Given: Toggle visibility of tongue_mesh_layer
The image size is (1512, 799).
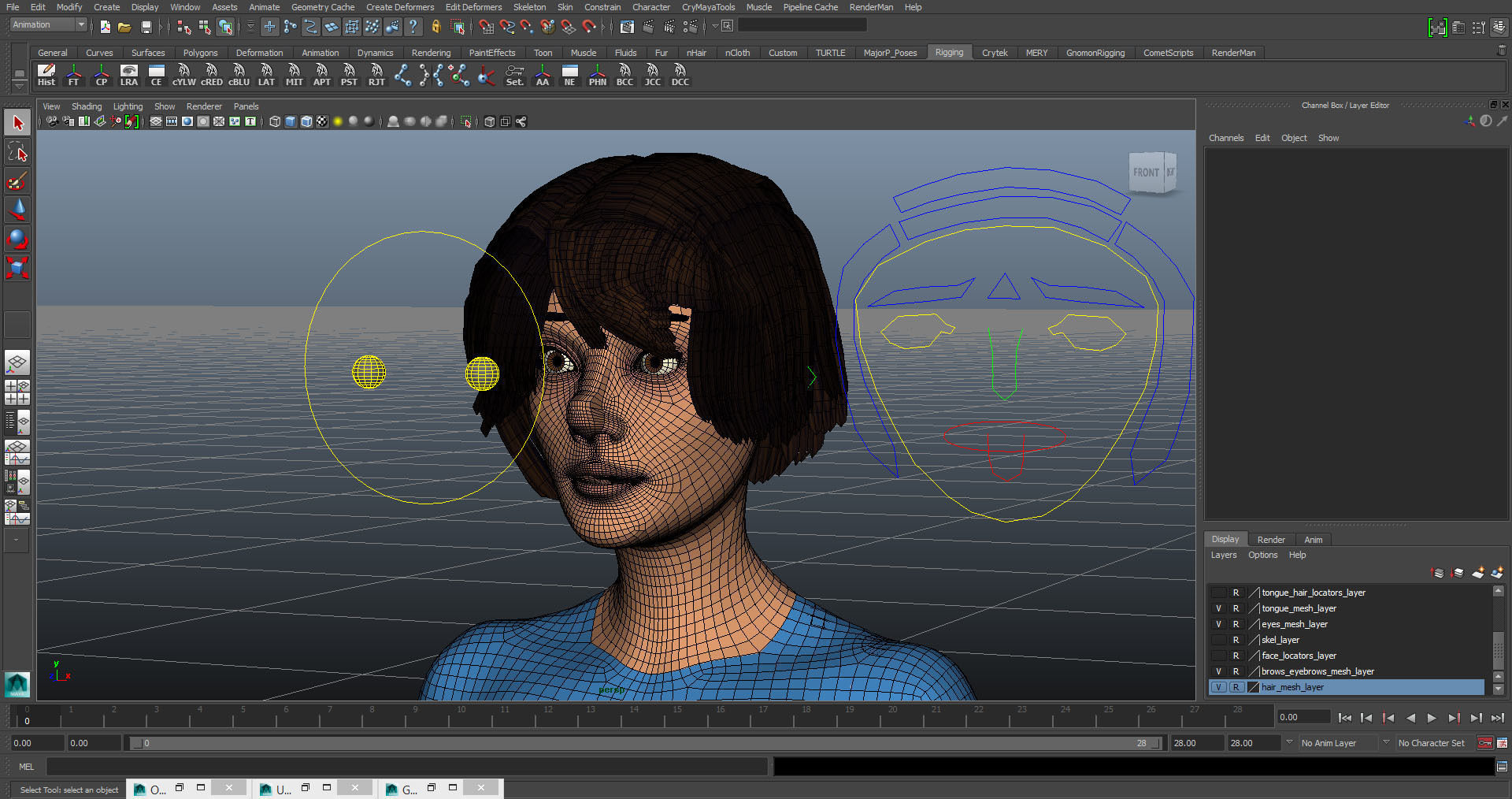Looking at the screenshot, I should tap(1218, 608).
